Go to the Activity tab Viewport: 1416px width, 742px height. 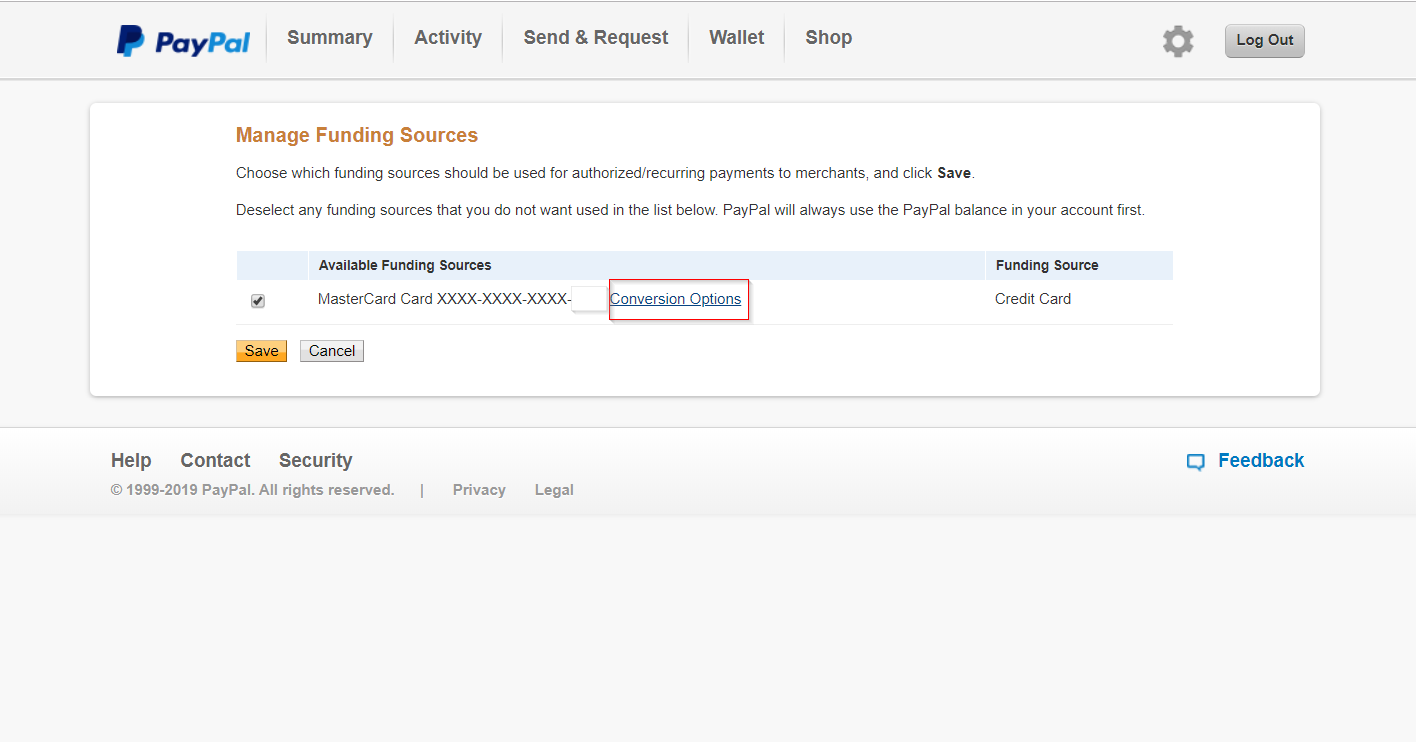[448, 38]
